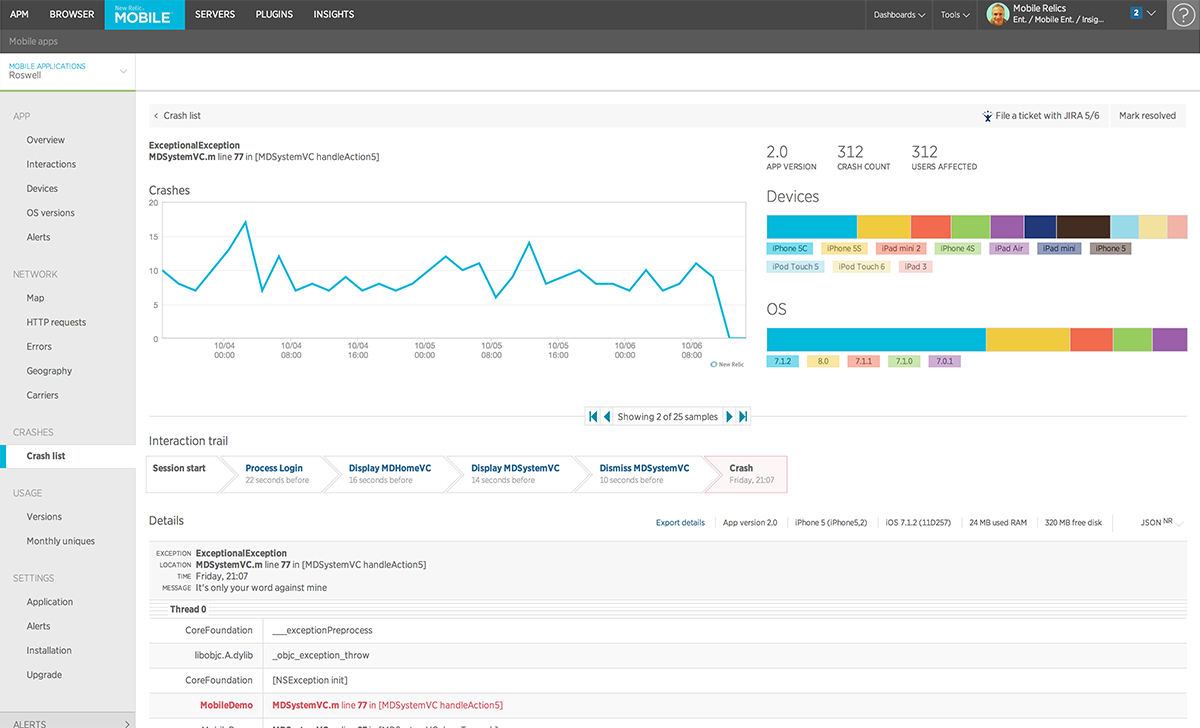
Task: Click the 7.1.1 OS legend swatch
Action: click(x=862, y=361)
